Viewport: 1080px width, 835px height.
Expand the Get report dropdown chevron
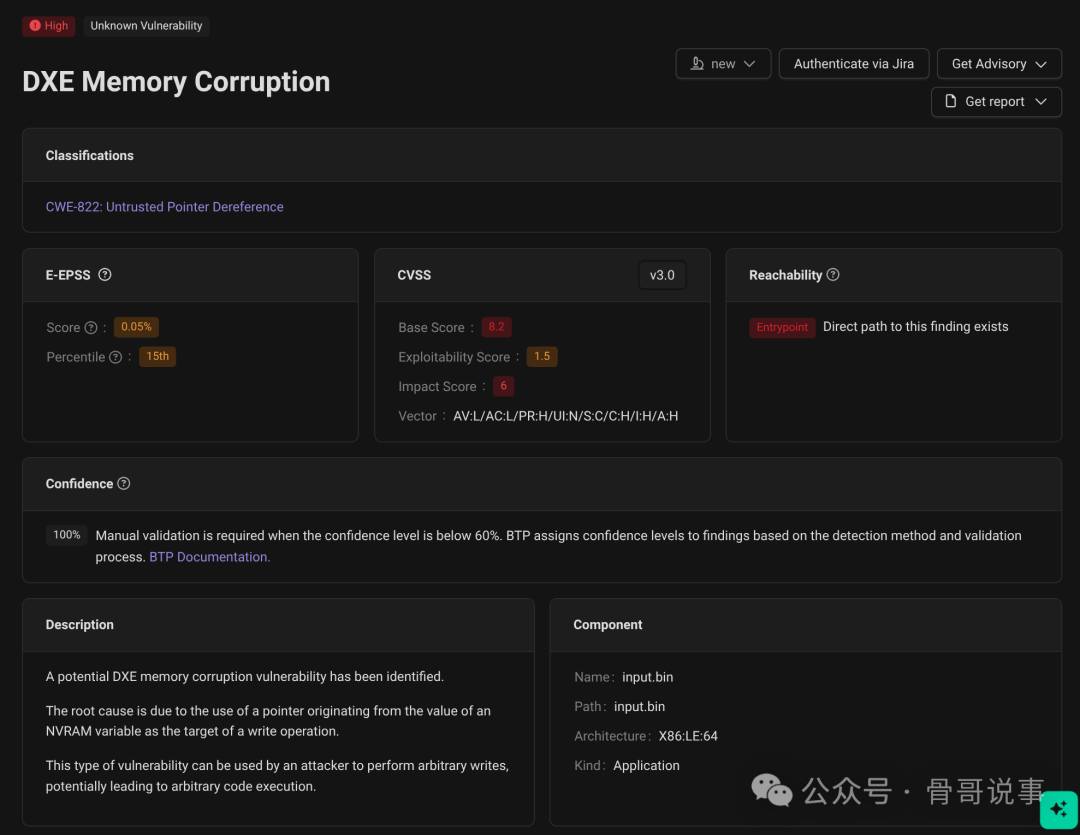1041,102
